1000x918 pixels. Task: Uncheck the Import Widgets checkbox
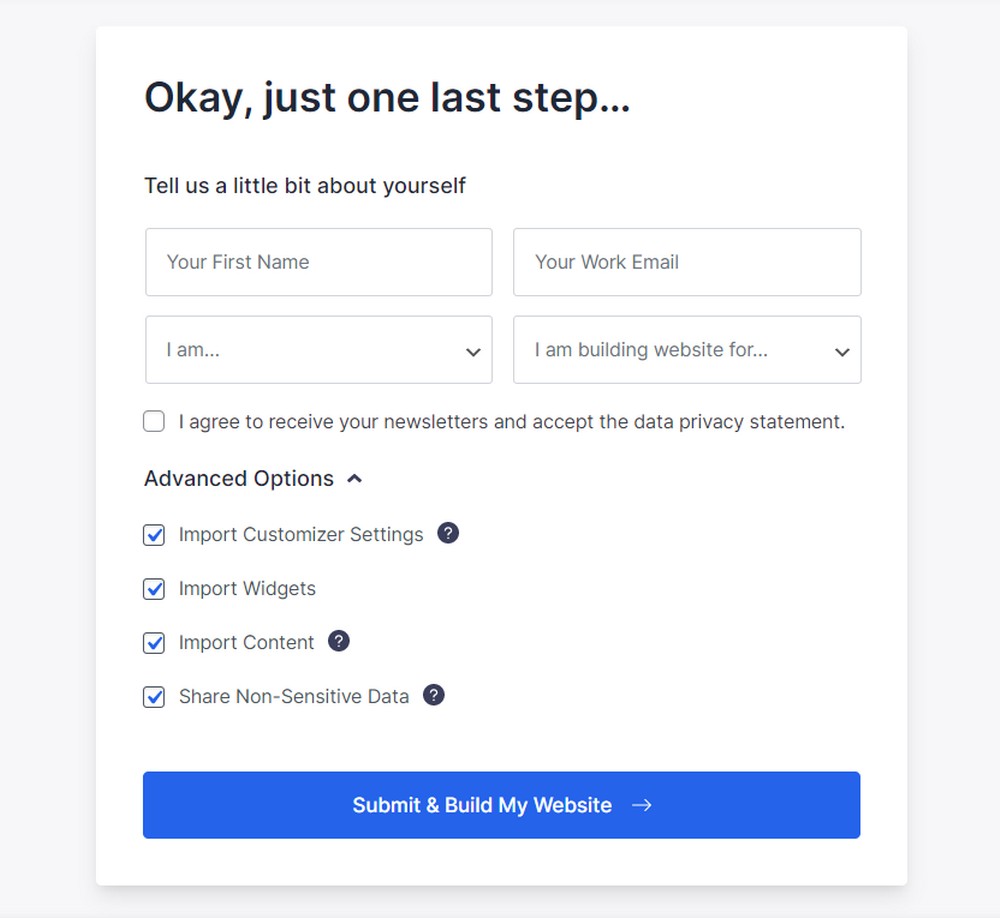[154, 589]
